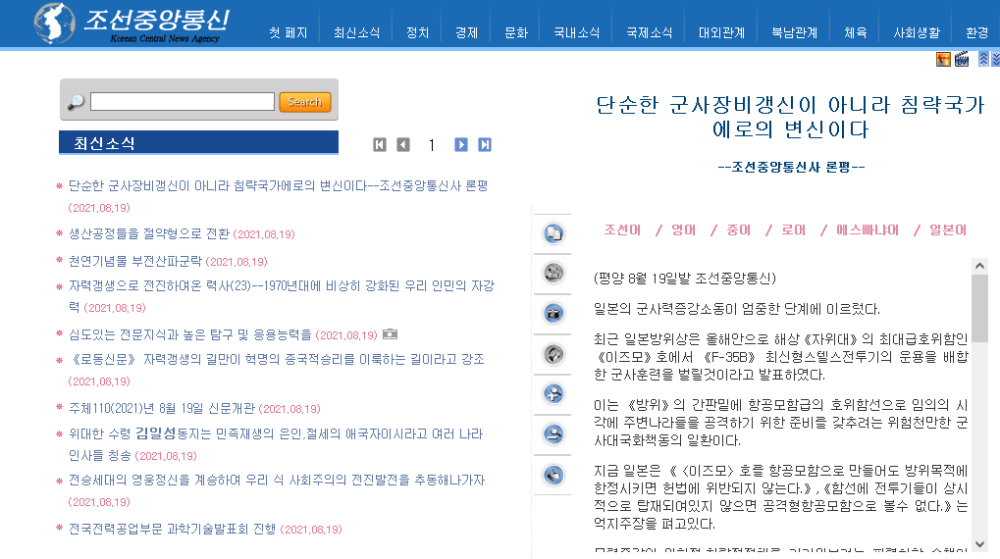The width and height of the screenshot is (1000, 559).
Task: Open the 경제 menu item
Action: coord(466,33)
